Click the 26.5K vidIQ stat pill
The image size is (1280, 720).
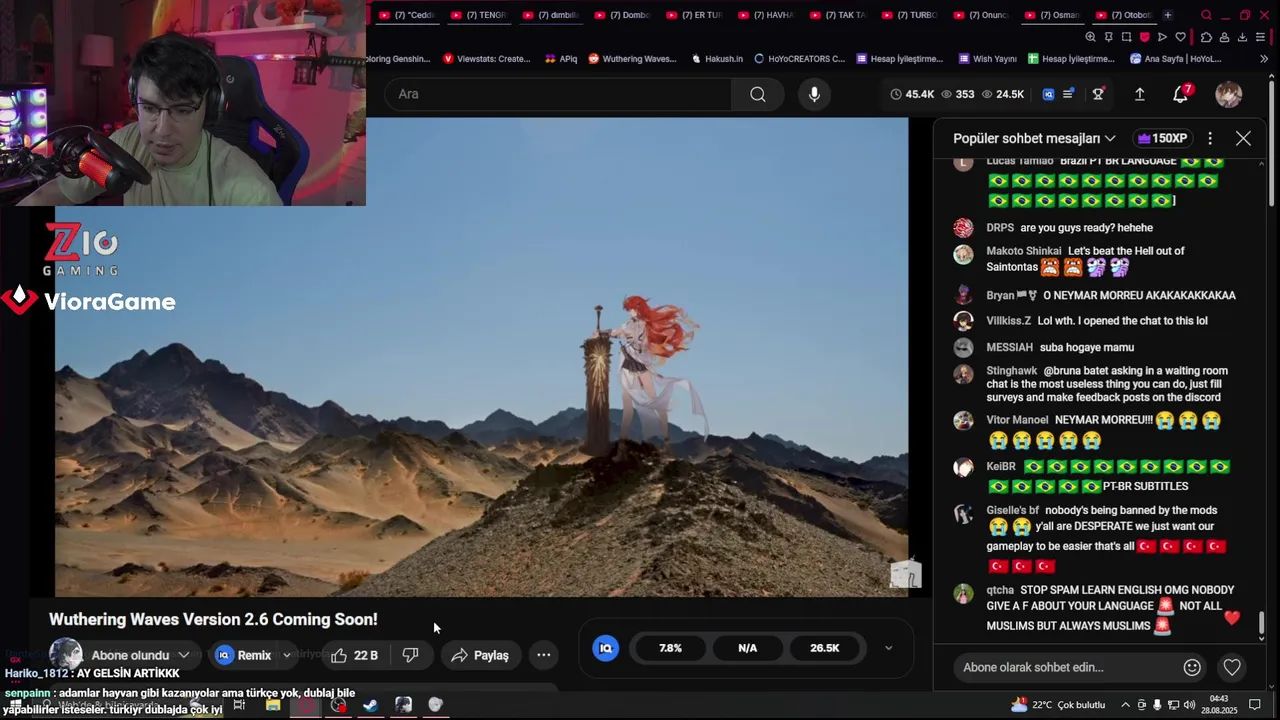(824, 648)
